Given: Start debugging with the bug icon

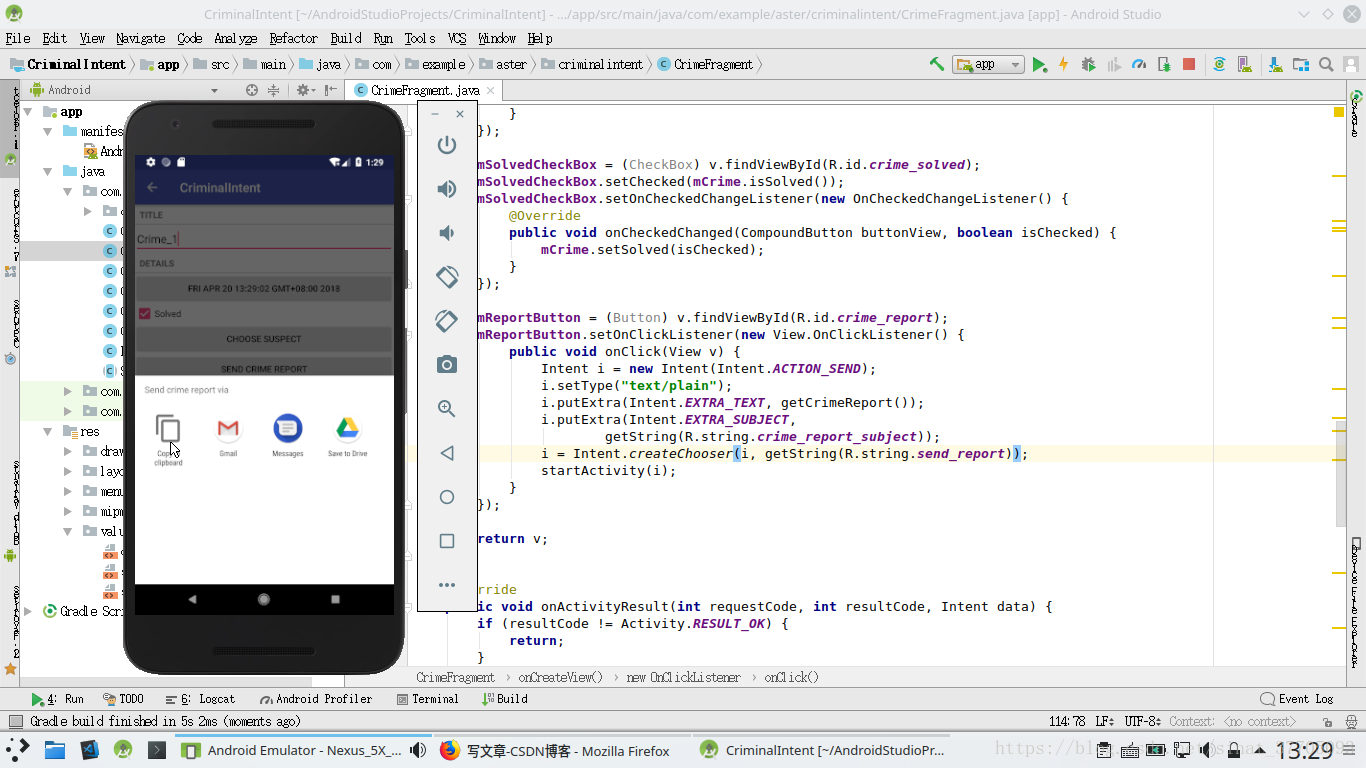Looking at the screenshot, I should 1089,64.
